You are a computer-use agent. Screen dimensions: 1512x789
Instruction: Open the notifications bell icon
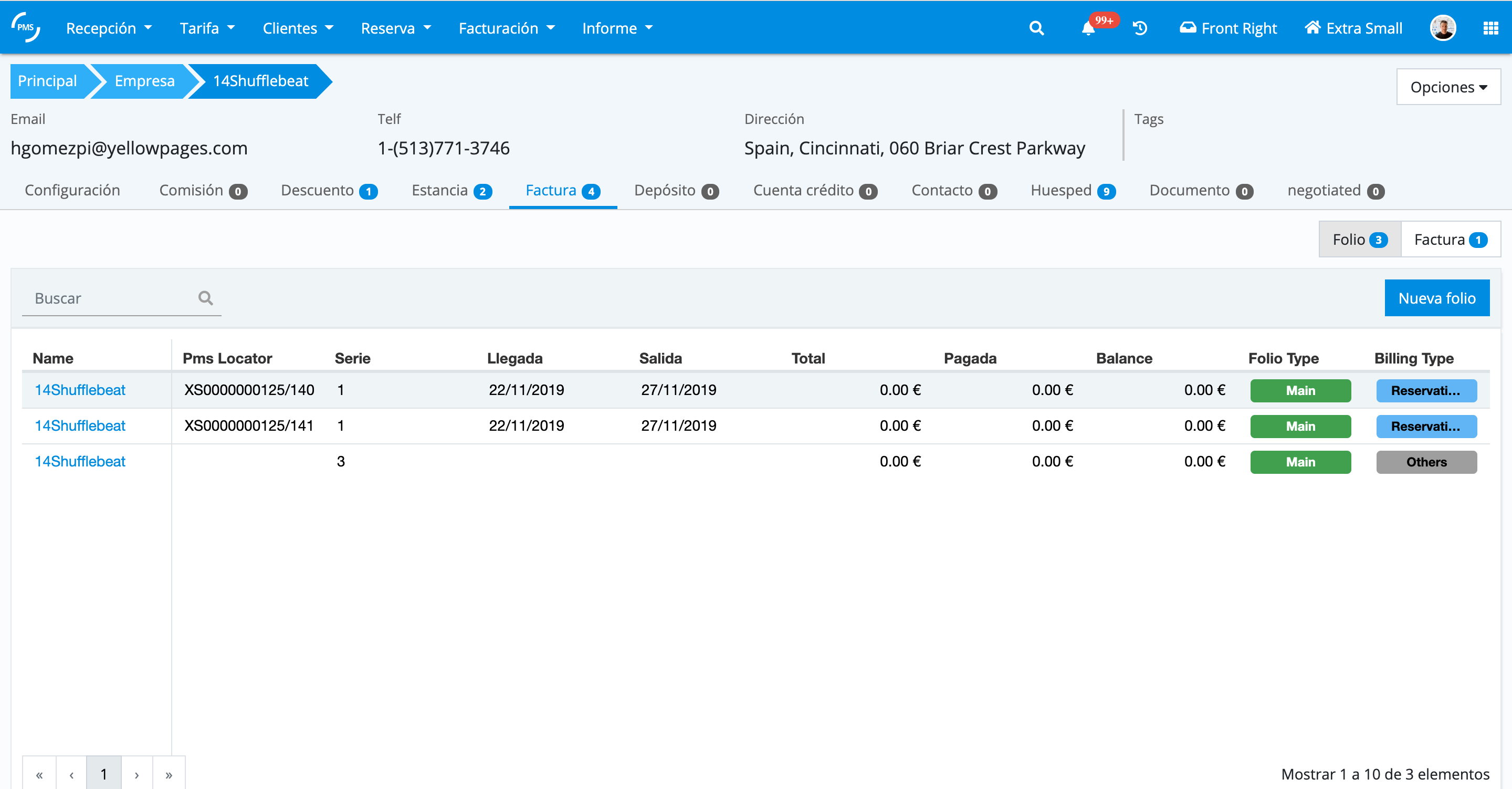point(1088,29)
